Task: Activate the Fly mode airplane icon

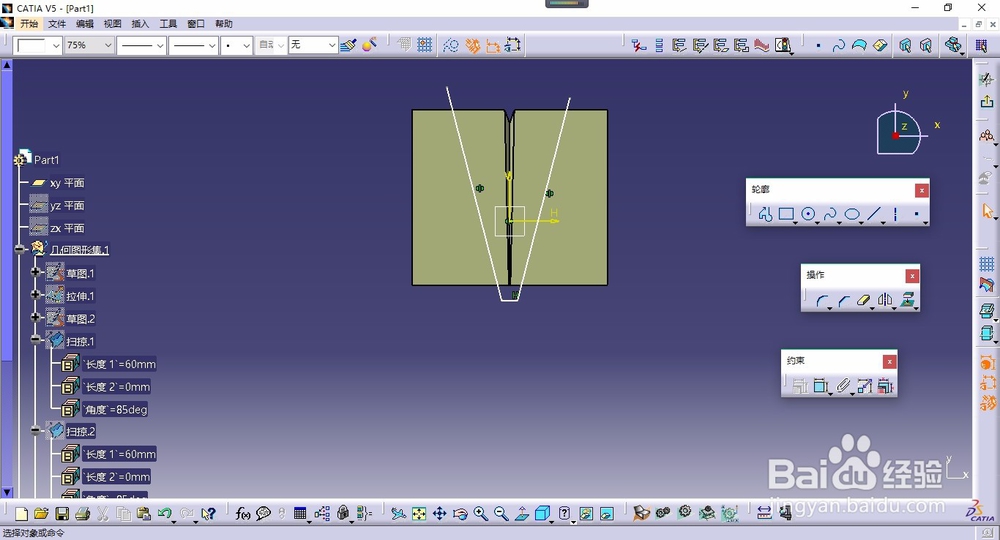Action: [x=399, y=513]
